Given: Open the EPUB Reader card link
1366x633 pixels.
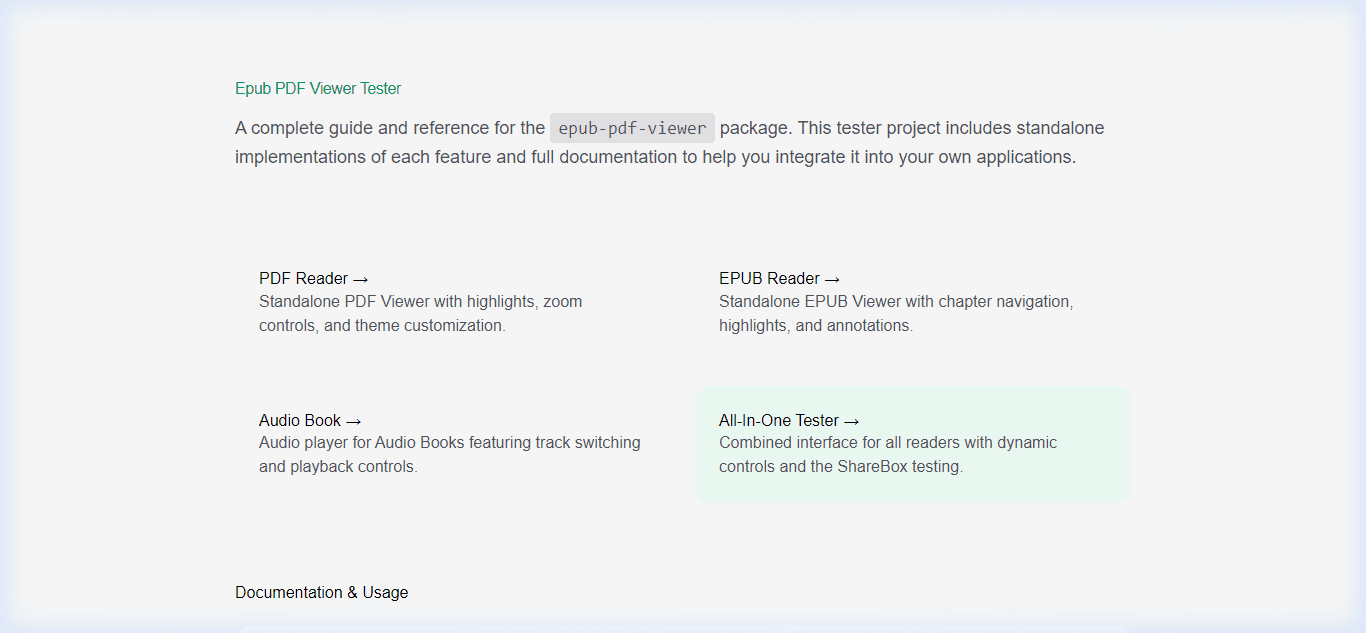Looking at the screenshot, I should [913, 302].
